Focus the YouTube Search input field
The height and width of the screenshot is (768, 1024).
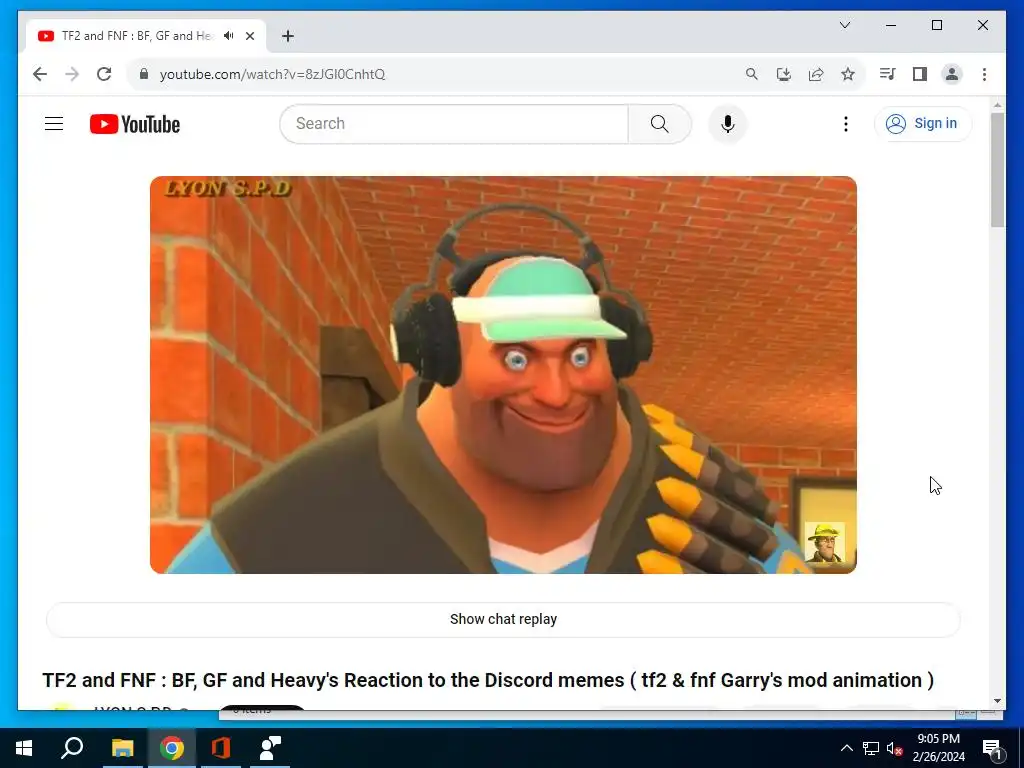(454, 123)
